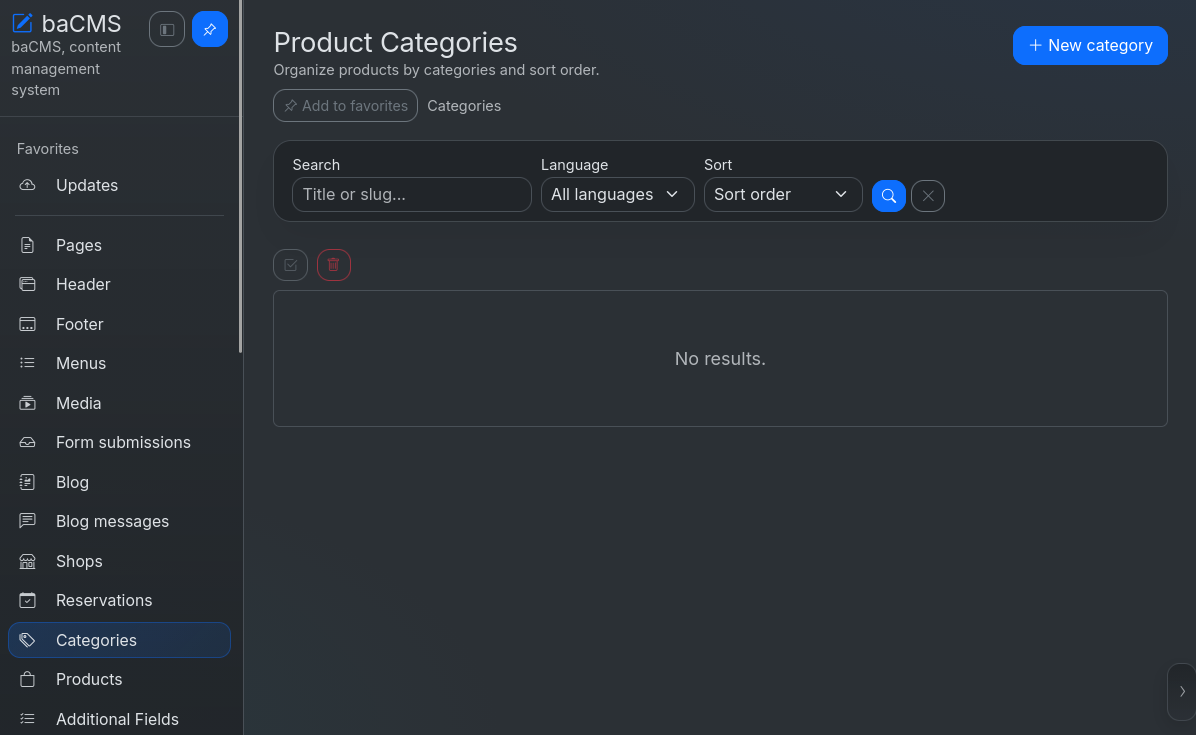
Task: Toggle the blue pin sidebar button
Action: pos(210,30)
